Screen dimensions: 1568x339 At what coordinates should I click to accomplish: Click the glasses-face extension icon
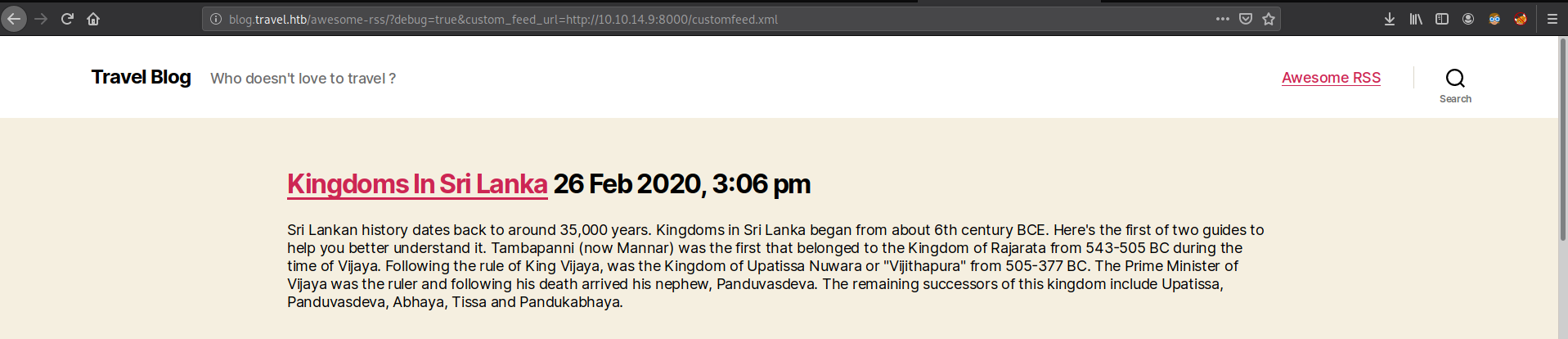[1494, 19]
